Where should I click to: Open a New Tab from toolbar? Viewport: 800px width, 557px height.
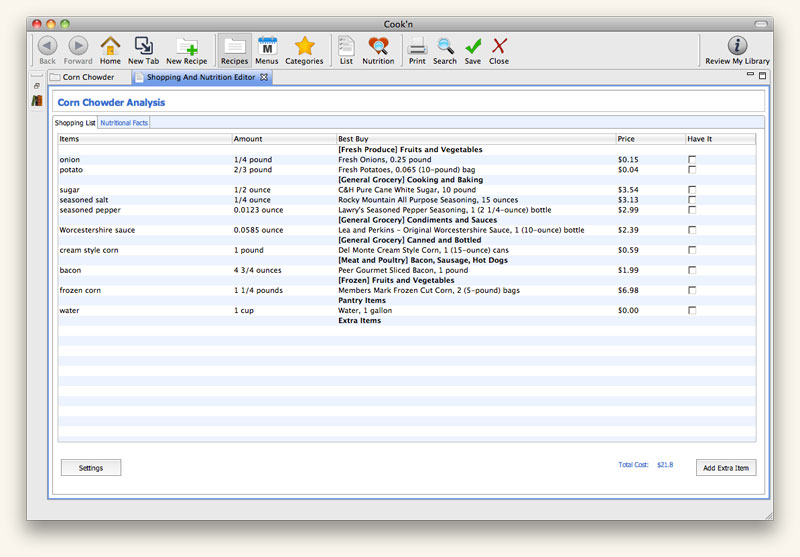pos(143,50)
